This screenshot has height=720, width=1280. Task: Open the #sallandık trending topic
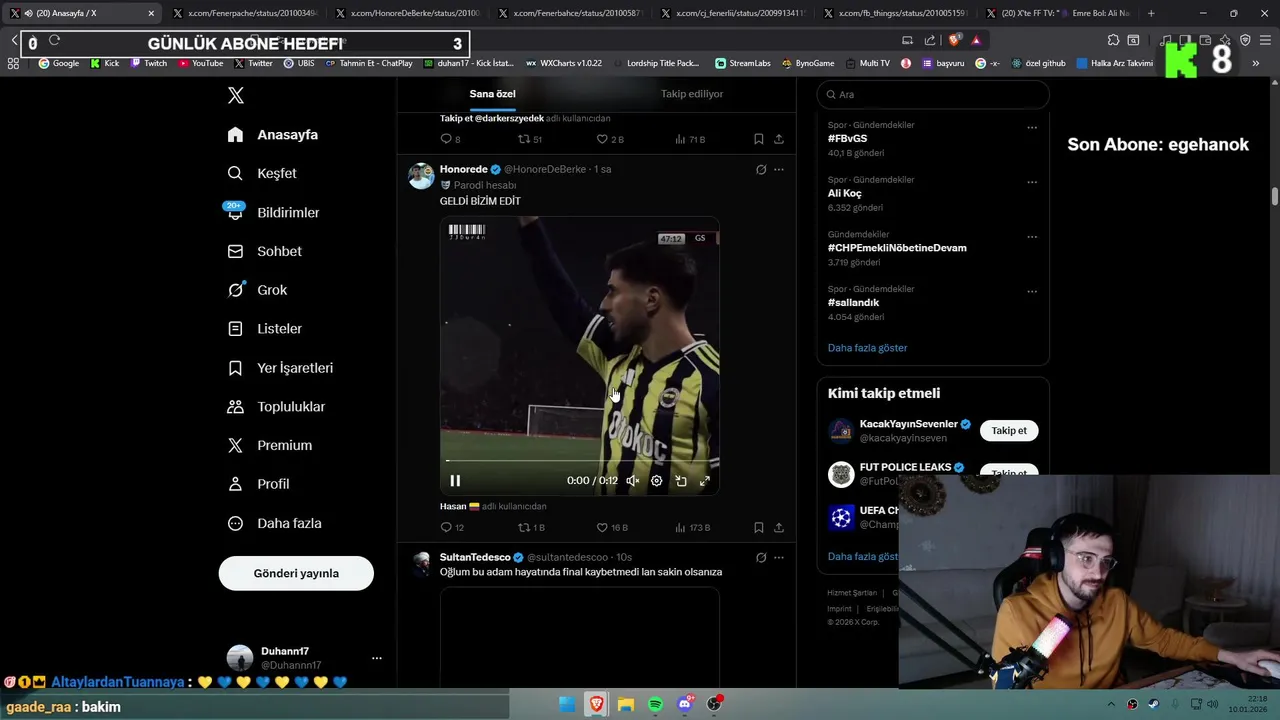point(853,302)
